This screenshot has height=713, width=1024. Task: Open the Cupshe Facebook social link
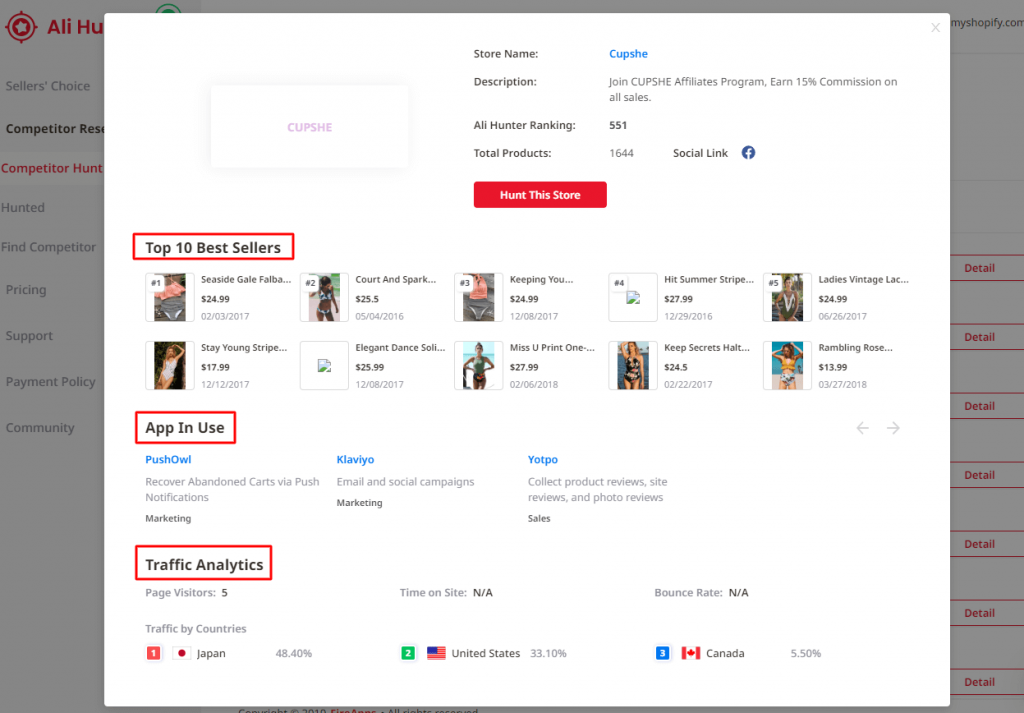[x=748, y=153]
